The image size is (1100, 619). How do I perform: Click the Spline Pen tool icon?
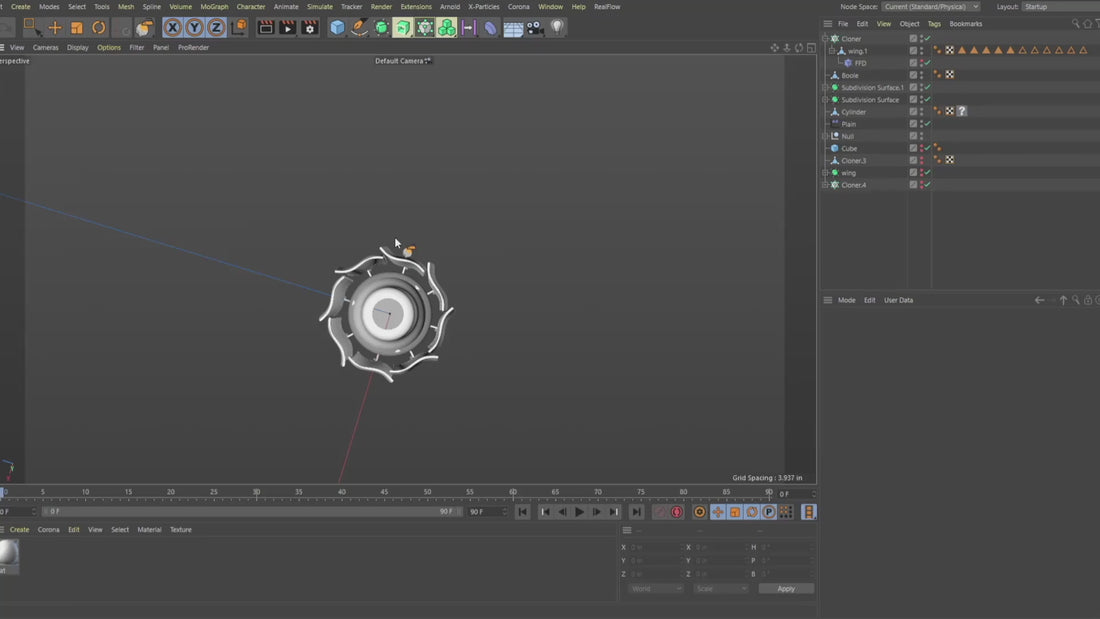click(359, 28)
